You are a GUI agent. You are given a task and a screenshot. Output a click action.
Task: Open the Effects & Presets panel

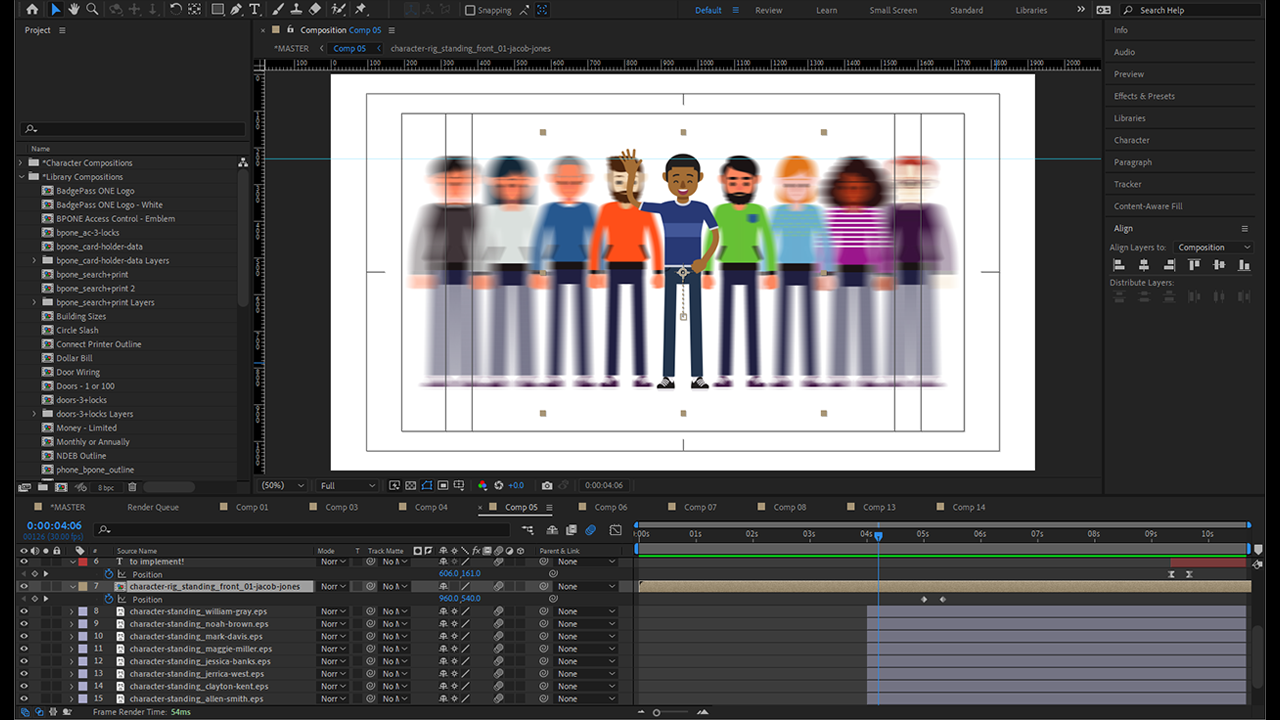click(x=1144, y=96)
